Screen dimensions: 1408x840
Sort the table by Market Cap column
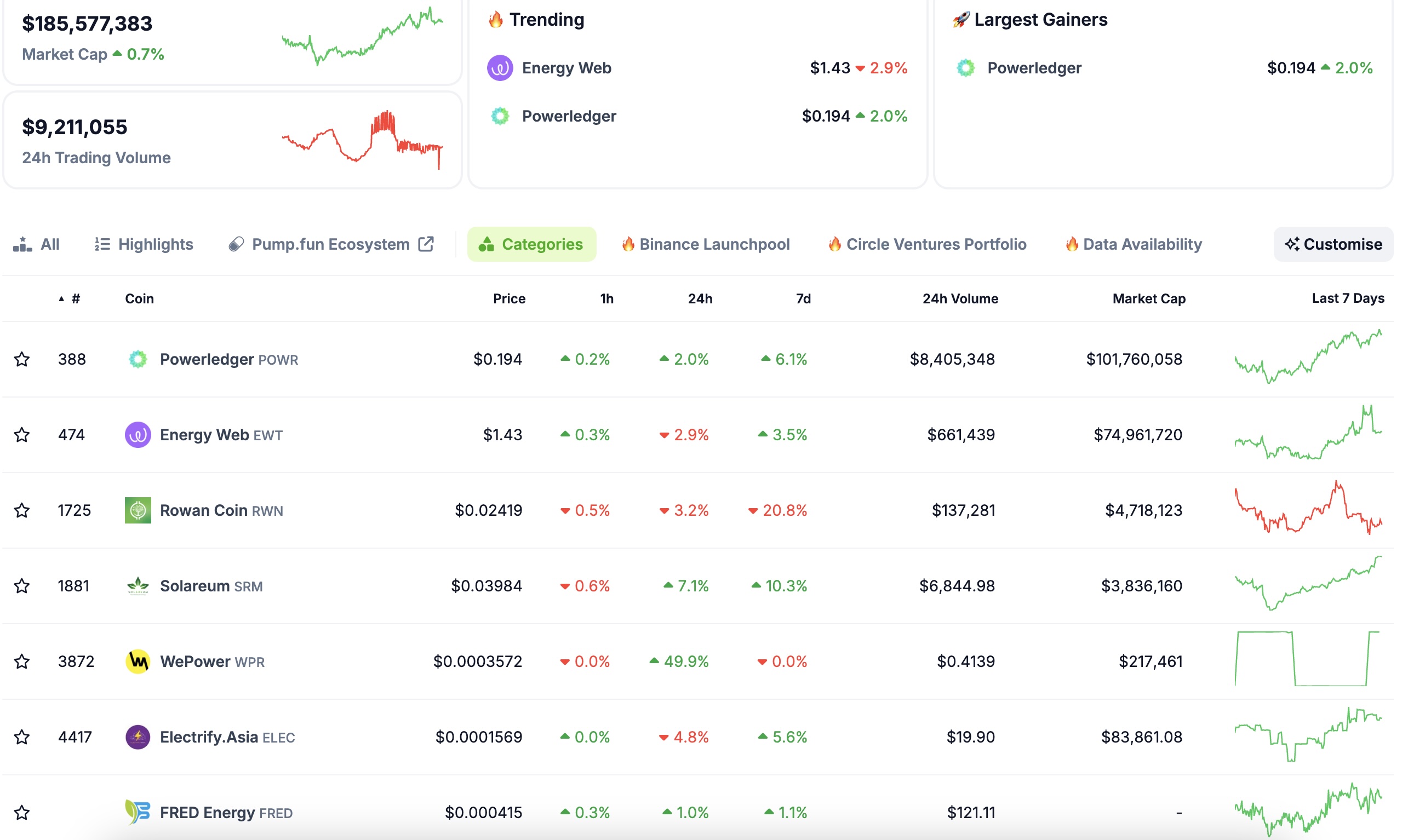(1149, 299)
